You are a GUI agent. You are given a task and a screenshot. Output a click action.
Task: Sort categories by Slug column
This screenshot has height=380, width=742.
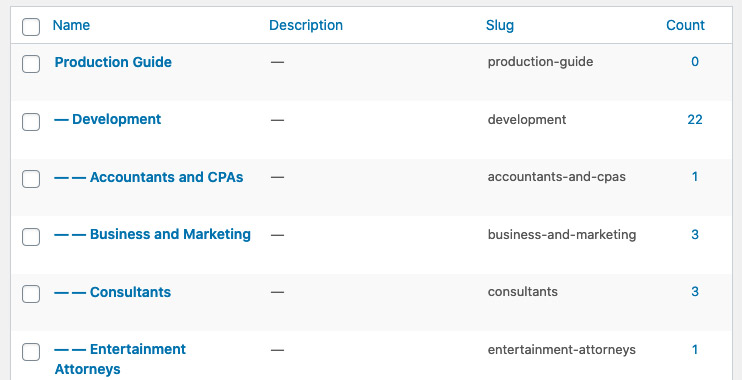(x=500, y=25)
